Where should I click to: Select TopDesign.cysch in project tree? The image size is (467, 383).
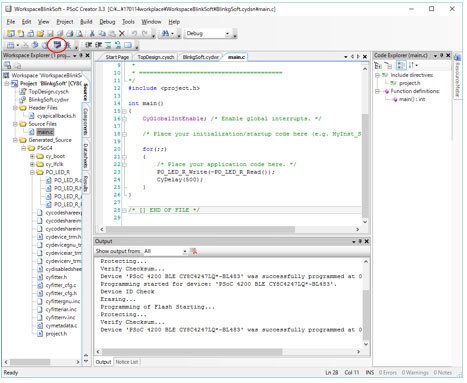[49, 92]
